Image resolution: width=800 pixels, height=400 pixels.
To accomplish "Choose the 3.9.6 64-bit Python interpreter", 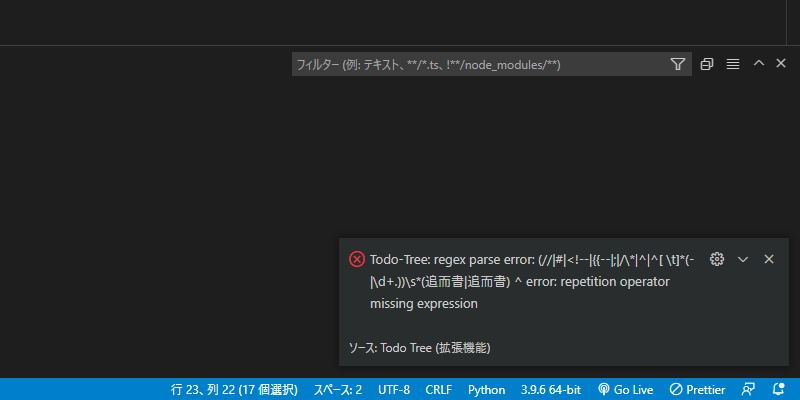I will tap(551, 390).
